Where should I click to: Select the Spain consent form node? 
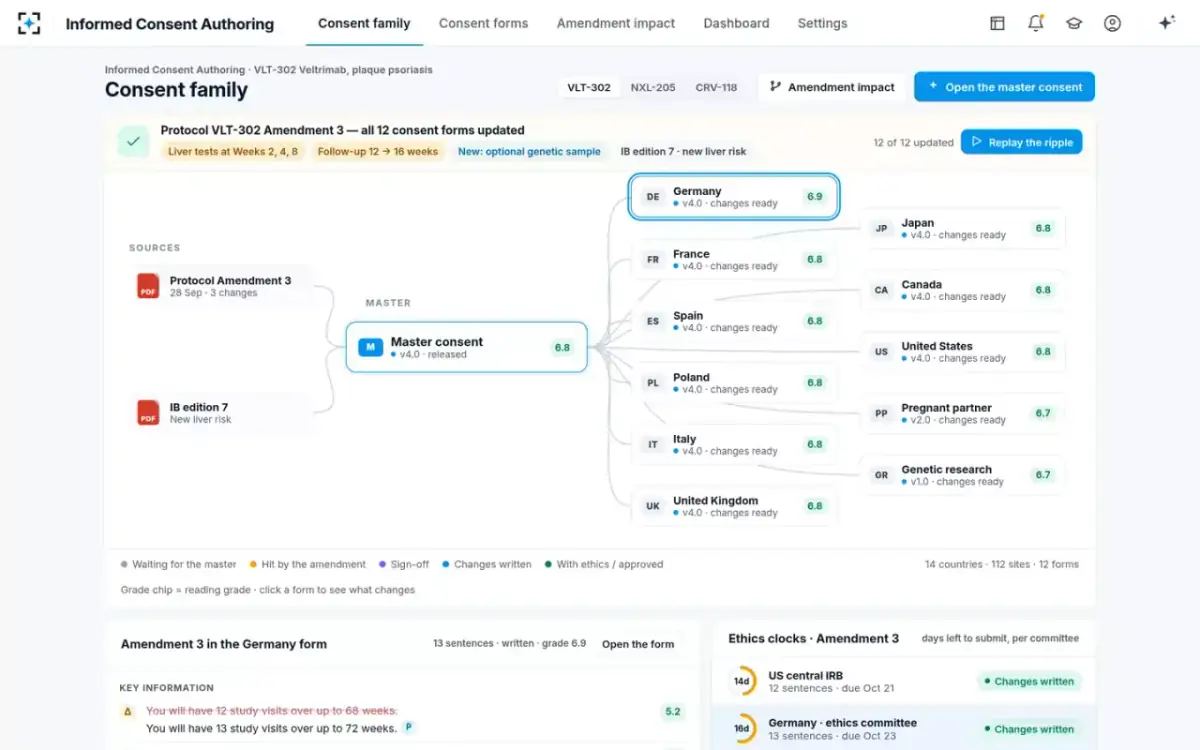(x=735, y=321)
